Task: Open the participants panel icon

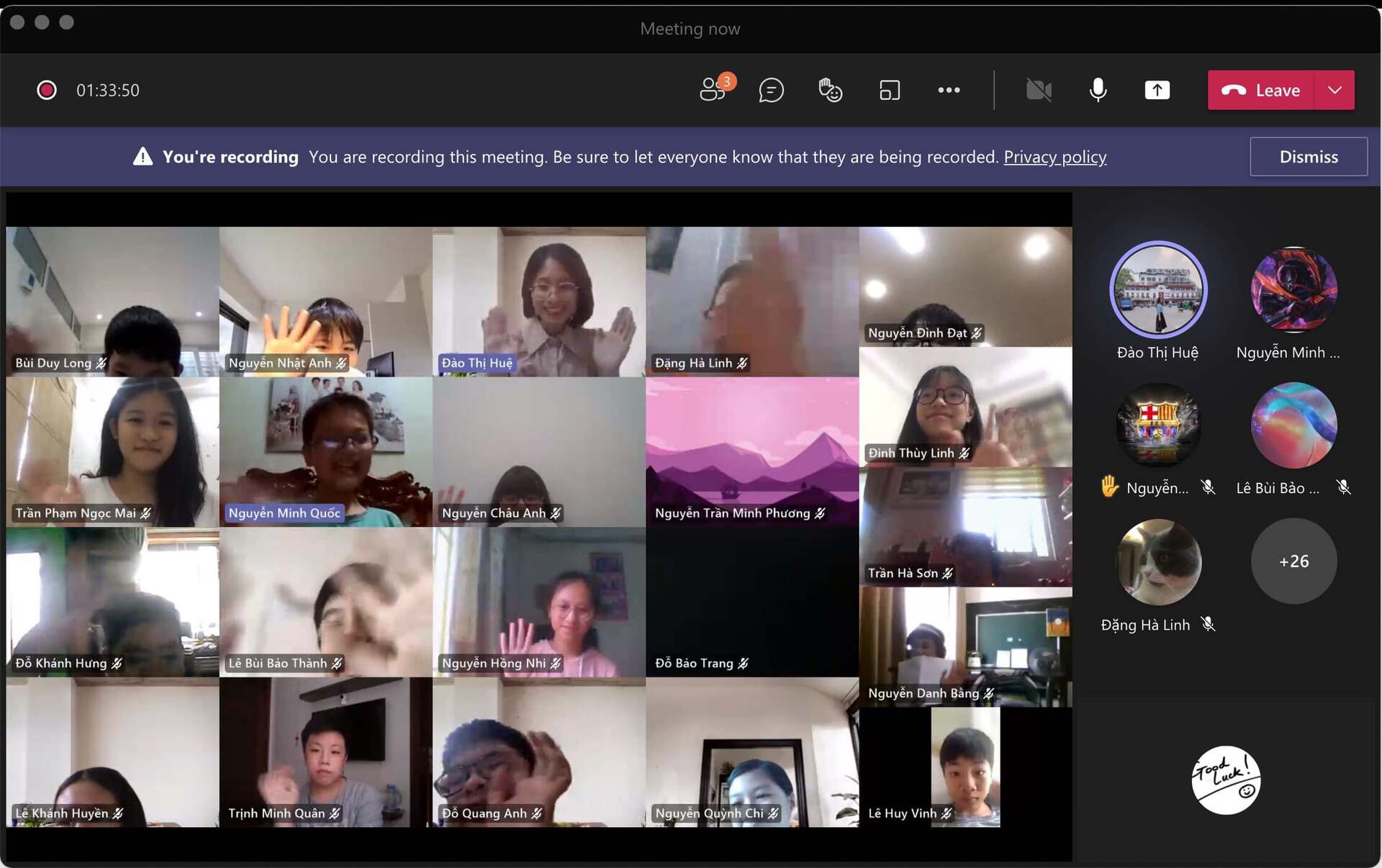Action: click(712, 90)
